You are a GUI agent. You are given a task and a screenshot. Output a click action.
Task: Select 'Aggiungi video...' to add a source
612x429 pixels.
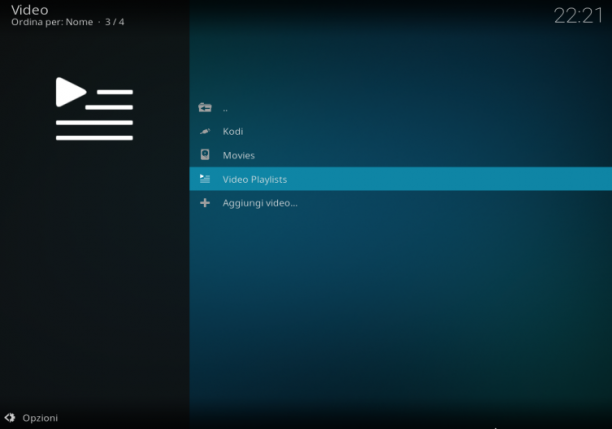[400, 203]
